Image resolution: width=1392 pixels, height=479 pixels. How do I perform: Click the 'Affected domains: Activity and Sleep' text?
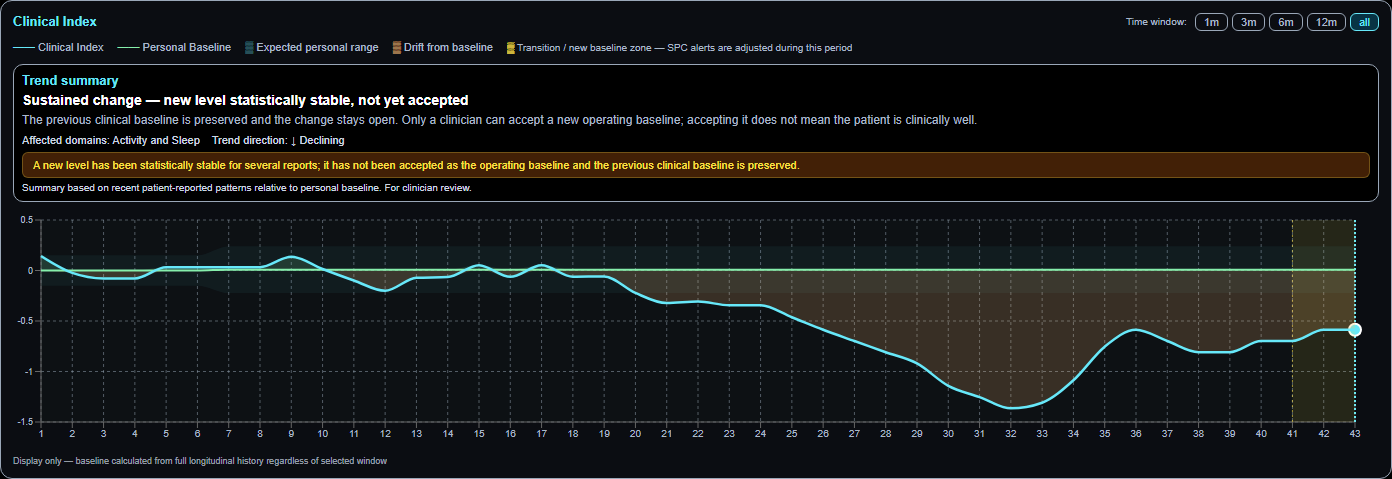coord(110,140)
